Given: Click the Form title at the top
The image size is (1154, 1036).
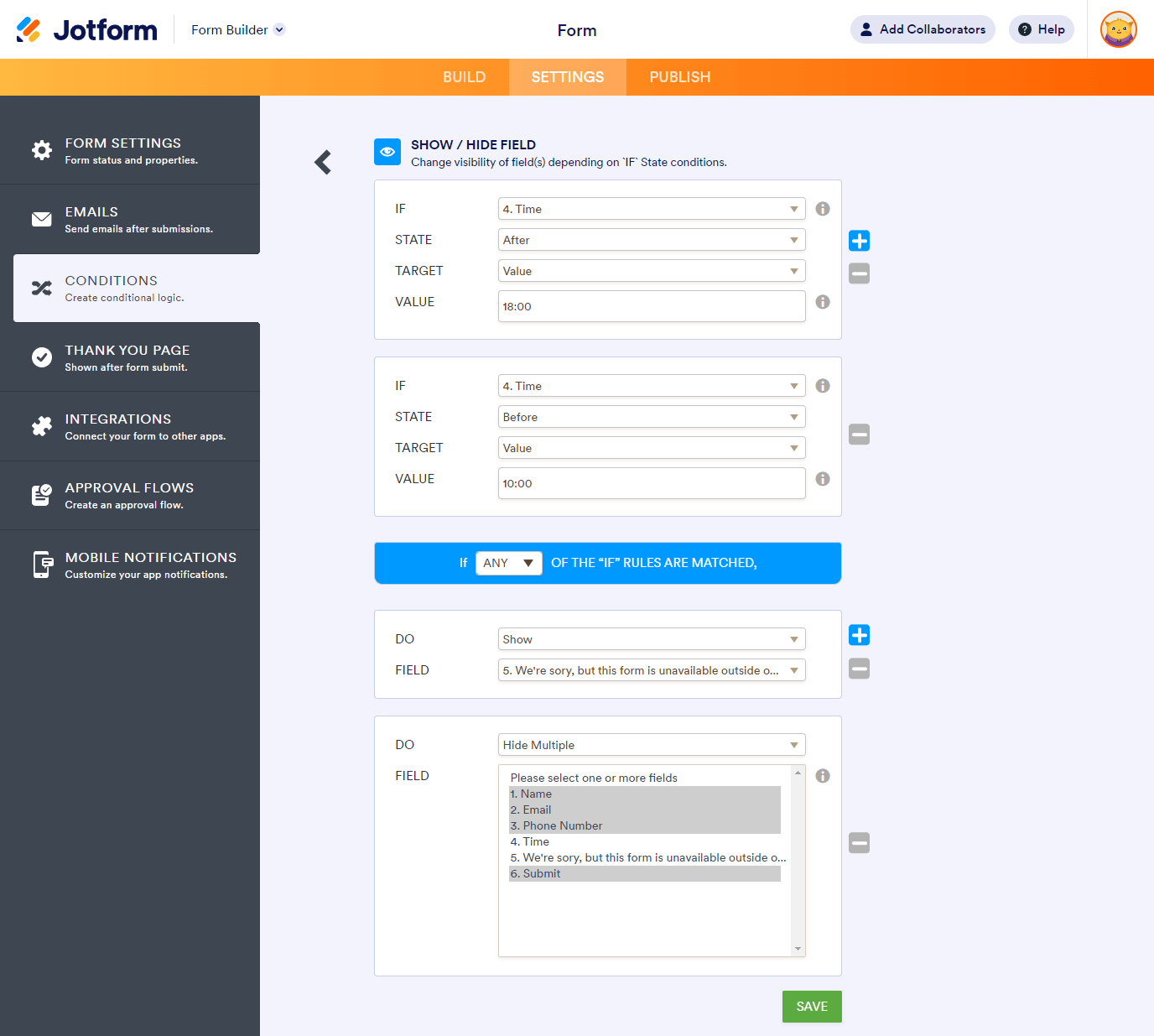Looking at the screenshot, I should point(577,30).
